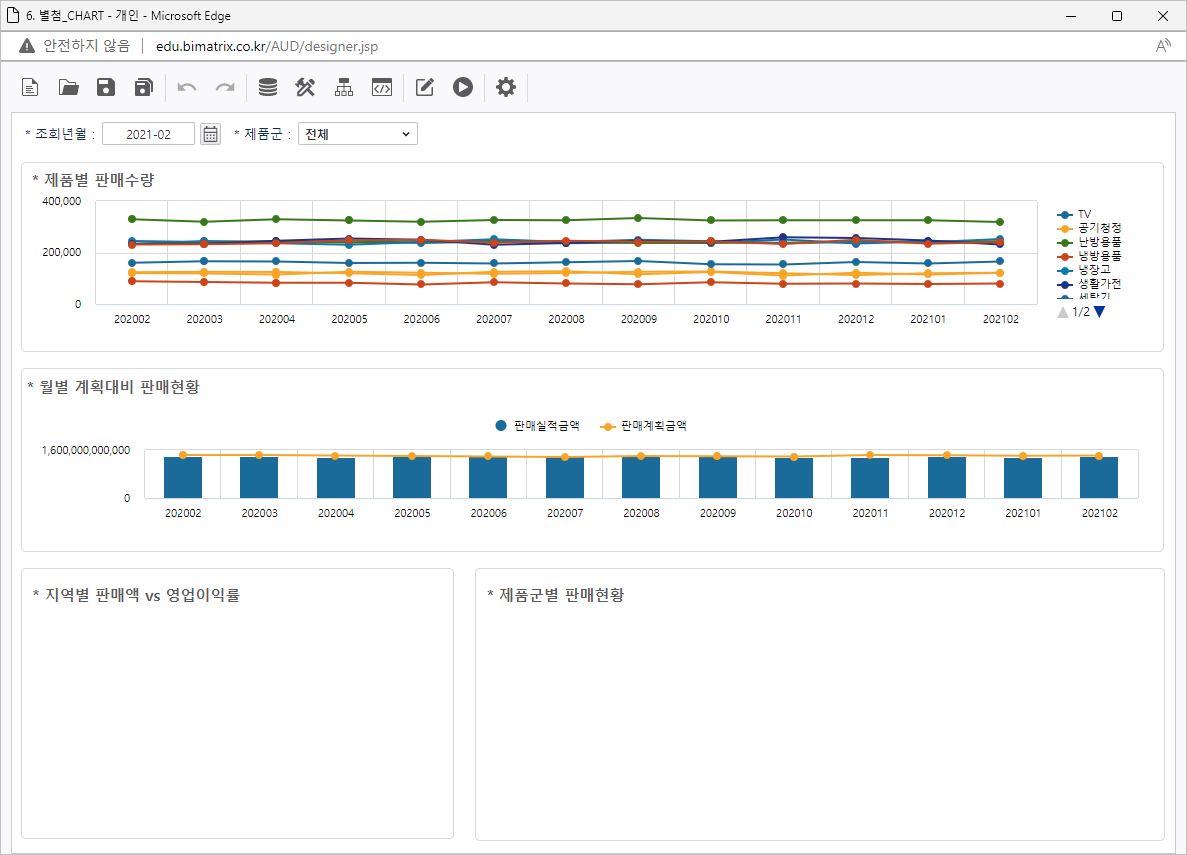
Task: Open the code script editor icon
Action: tap(381, 88)
